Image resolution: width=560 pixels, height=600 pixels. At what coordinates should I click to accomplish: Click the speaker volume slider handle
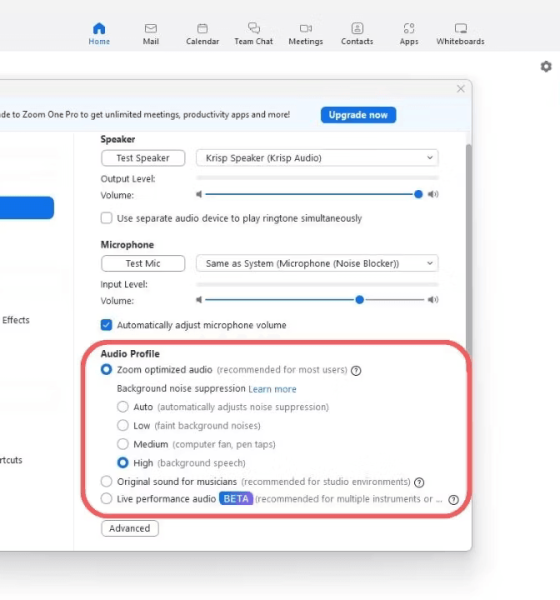pyautogui.click(x=418, y=194)
